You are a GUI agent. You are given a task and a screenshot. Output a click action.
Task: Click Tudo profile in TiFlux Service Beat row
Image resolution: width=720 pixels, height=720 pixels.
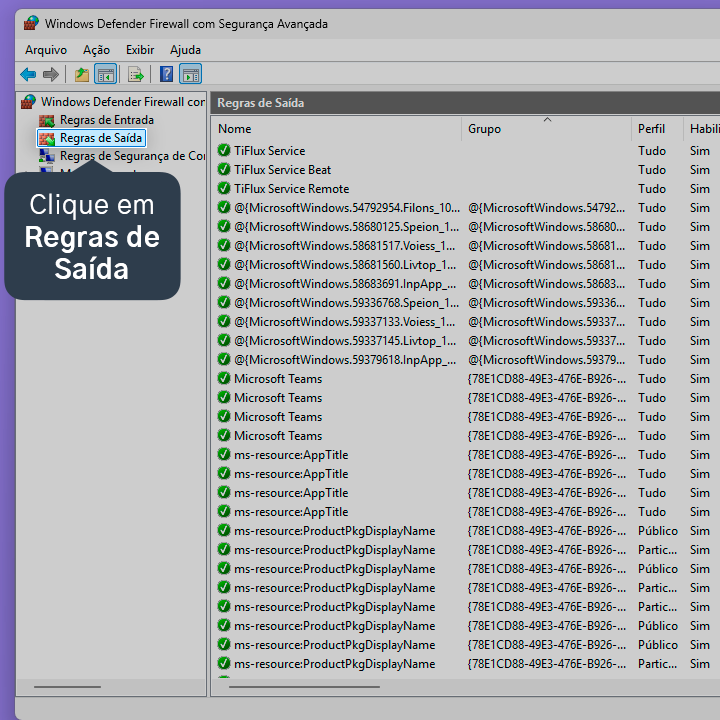(x=652, y=169)
